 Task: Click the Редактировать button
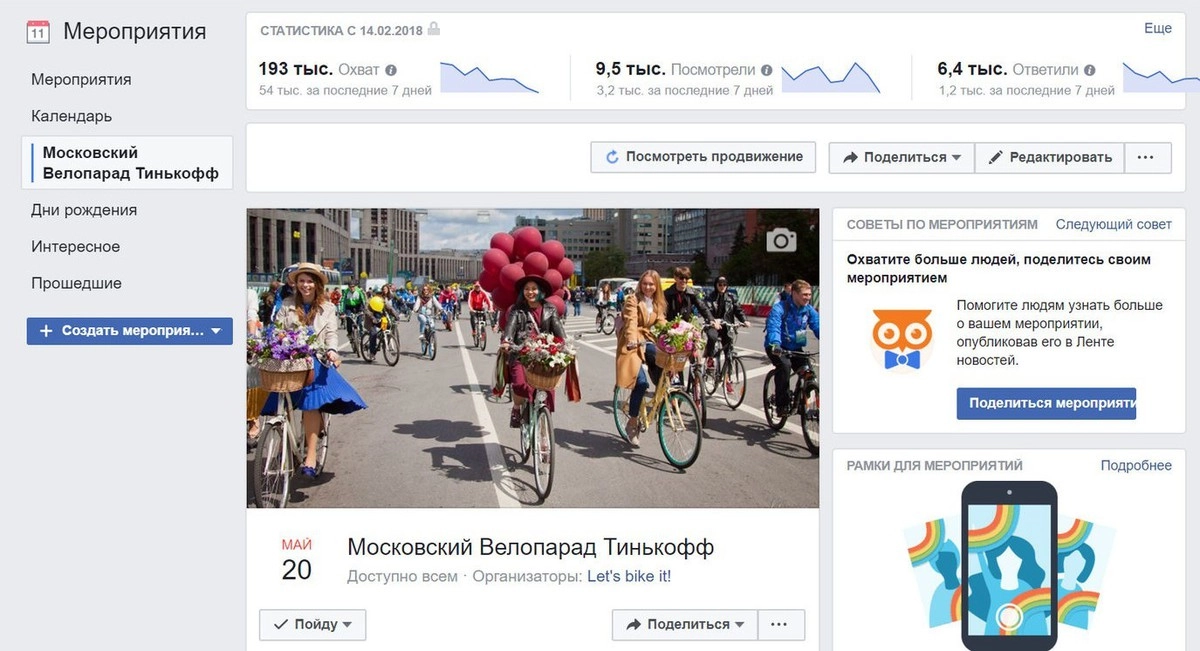1049,157
